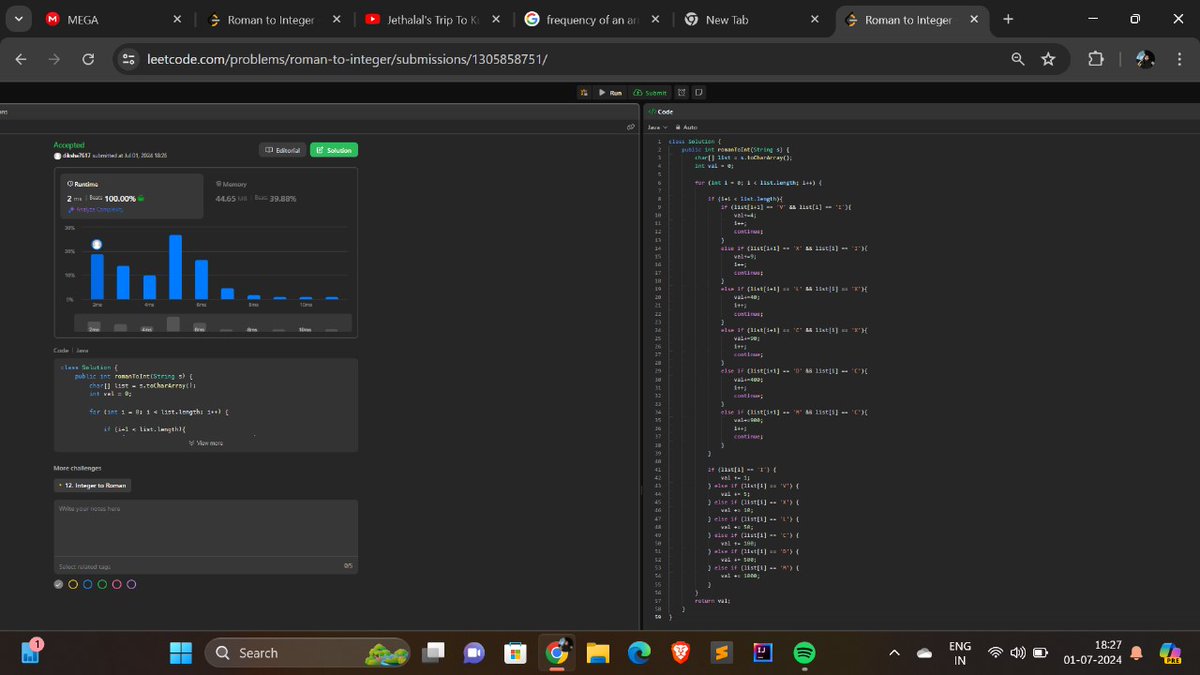Click the green Solution button
This screenshot has width=1200, height=675.
[x=333, y=150]
